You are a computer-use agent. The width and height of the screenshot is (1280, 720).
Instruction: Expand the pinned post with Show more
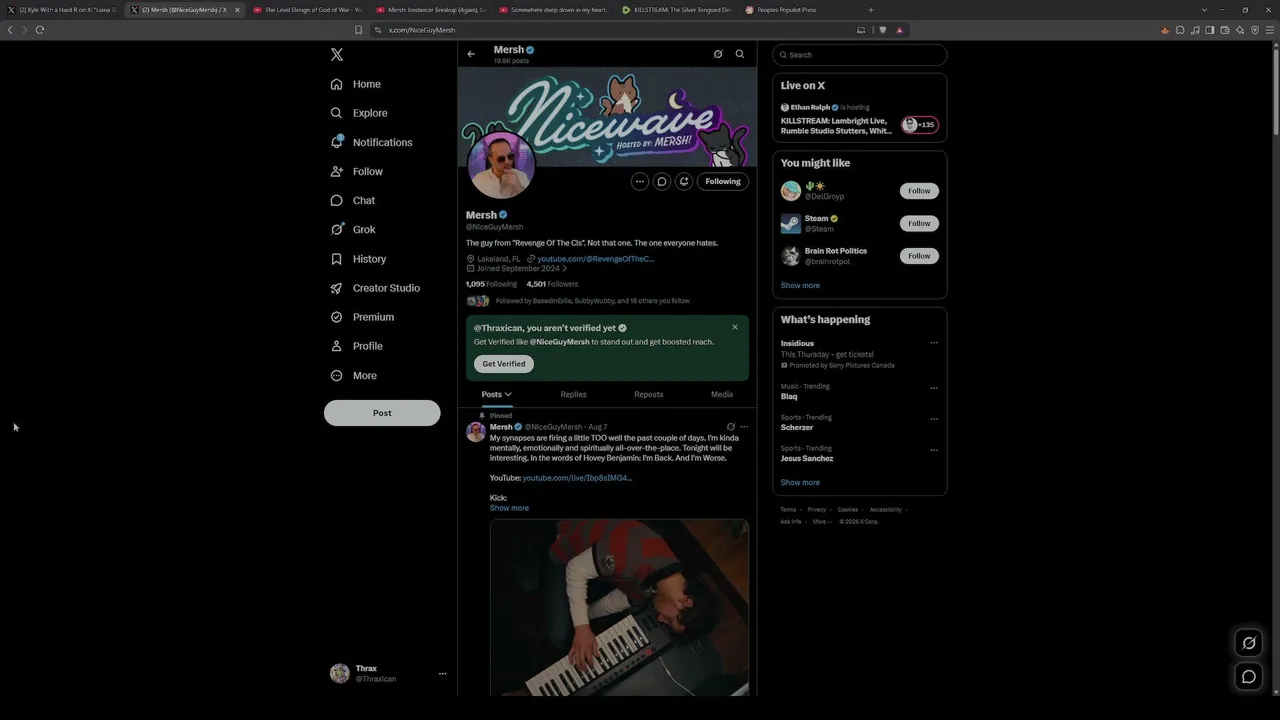(x=509, y=508)
